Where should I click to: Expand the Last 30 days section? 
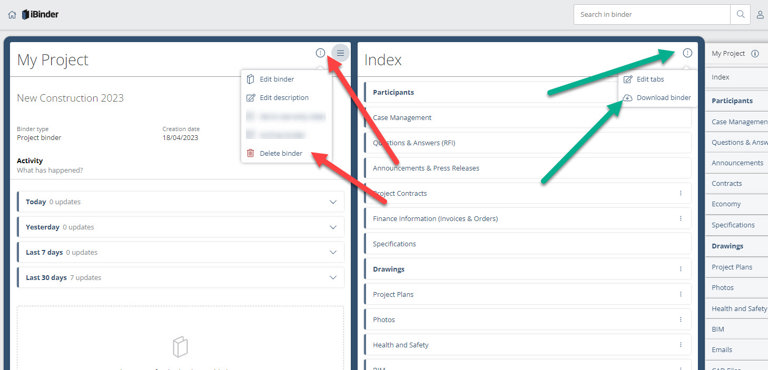[x=181, y=277]
